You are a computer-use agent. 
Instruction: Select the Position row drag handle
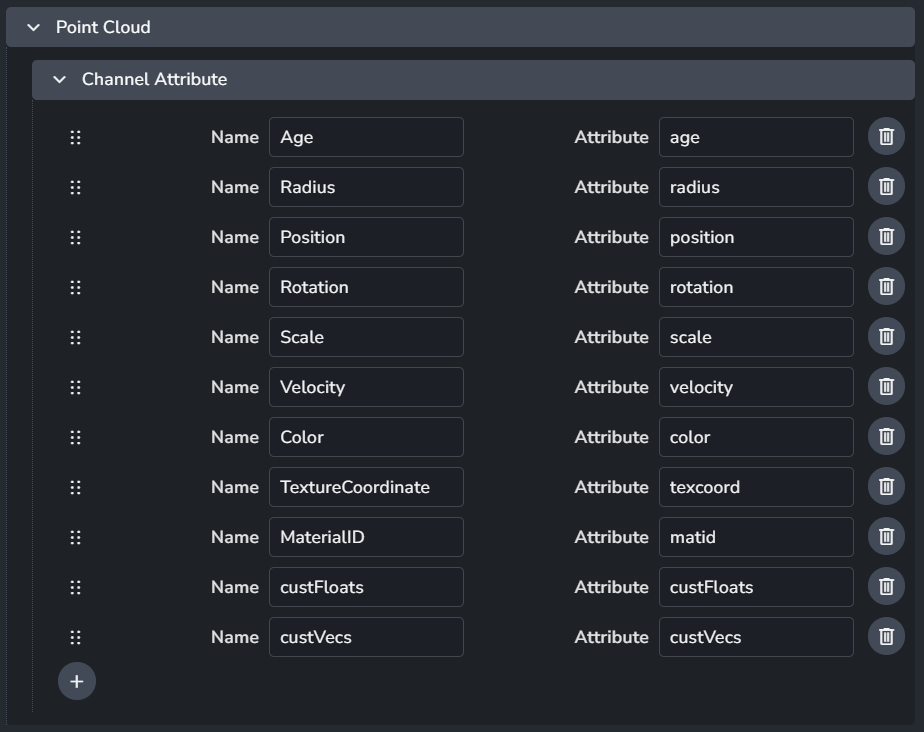75,238
